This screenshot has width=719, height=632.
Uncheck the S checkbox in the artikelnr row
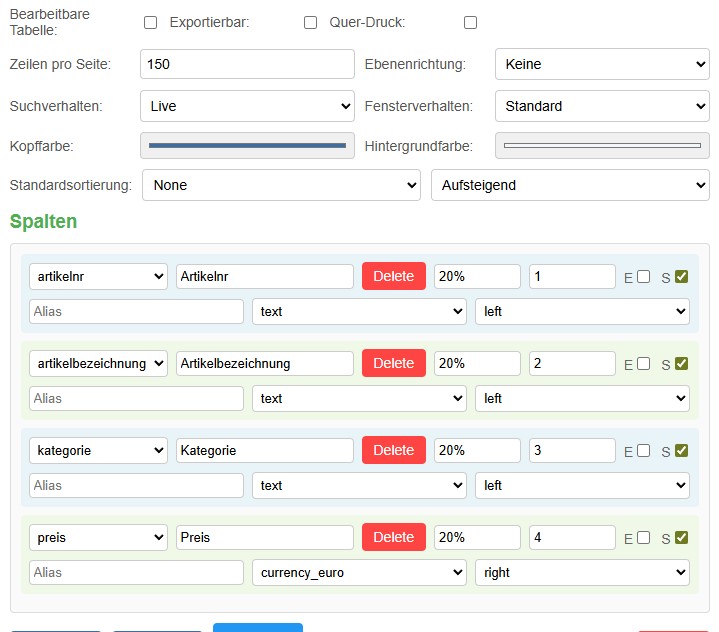682,277
